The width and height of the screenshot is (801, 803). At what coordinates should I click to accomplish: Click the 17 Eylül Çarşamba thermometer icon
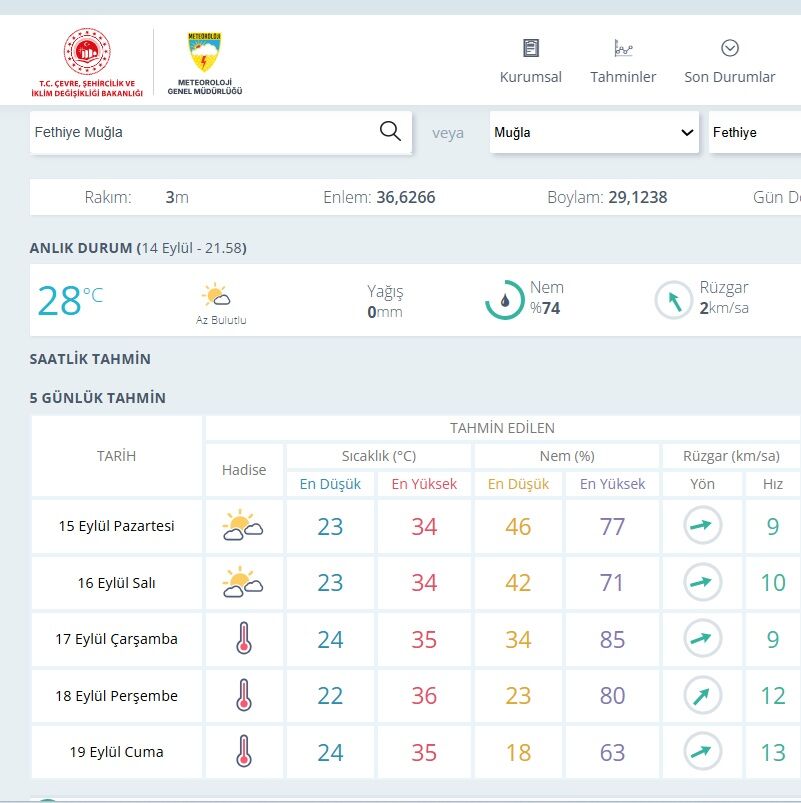pos(244,638)
